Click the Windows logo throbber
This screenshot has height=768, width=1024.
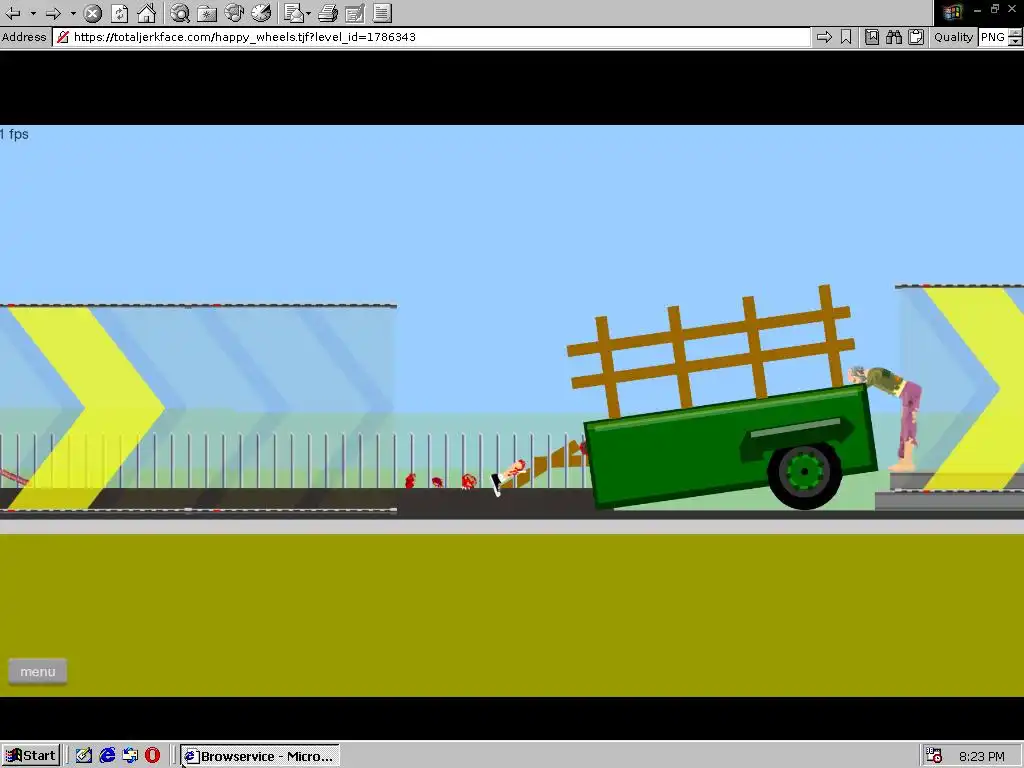[x=952, y=12]
